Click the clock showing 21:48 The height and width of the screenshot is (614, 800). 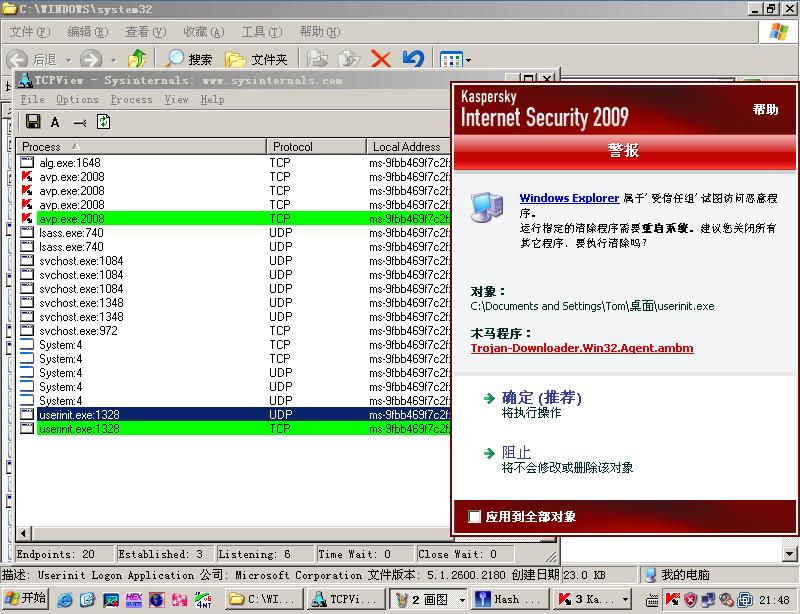tap(774, 600)
